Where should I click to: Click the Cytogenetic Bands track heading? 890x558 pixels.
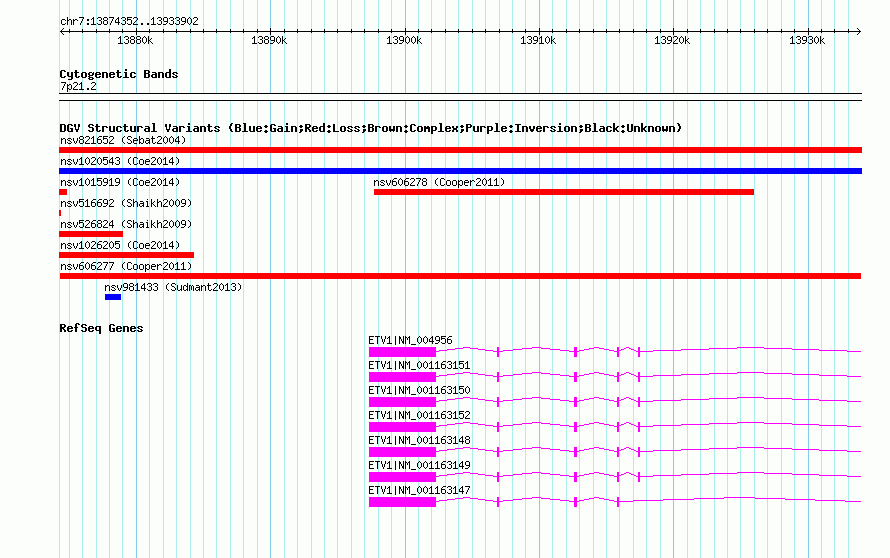(119, 74)
